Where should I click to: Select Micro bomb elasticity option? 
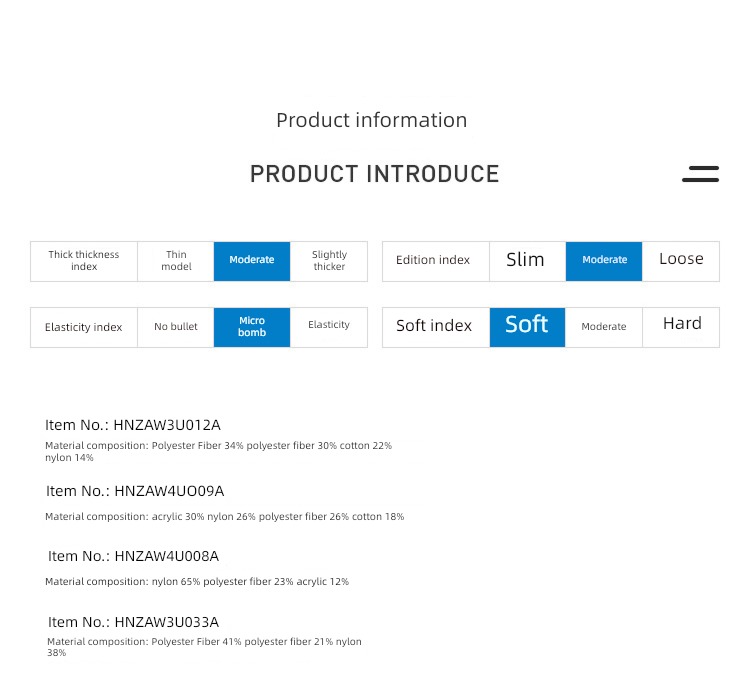click(252, 327)
